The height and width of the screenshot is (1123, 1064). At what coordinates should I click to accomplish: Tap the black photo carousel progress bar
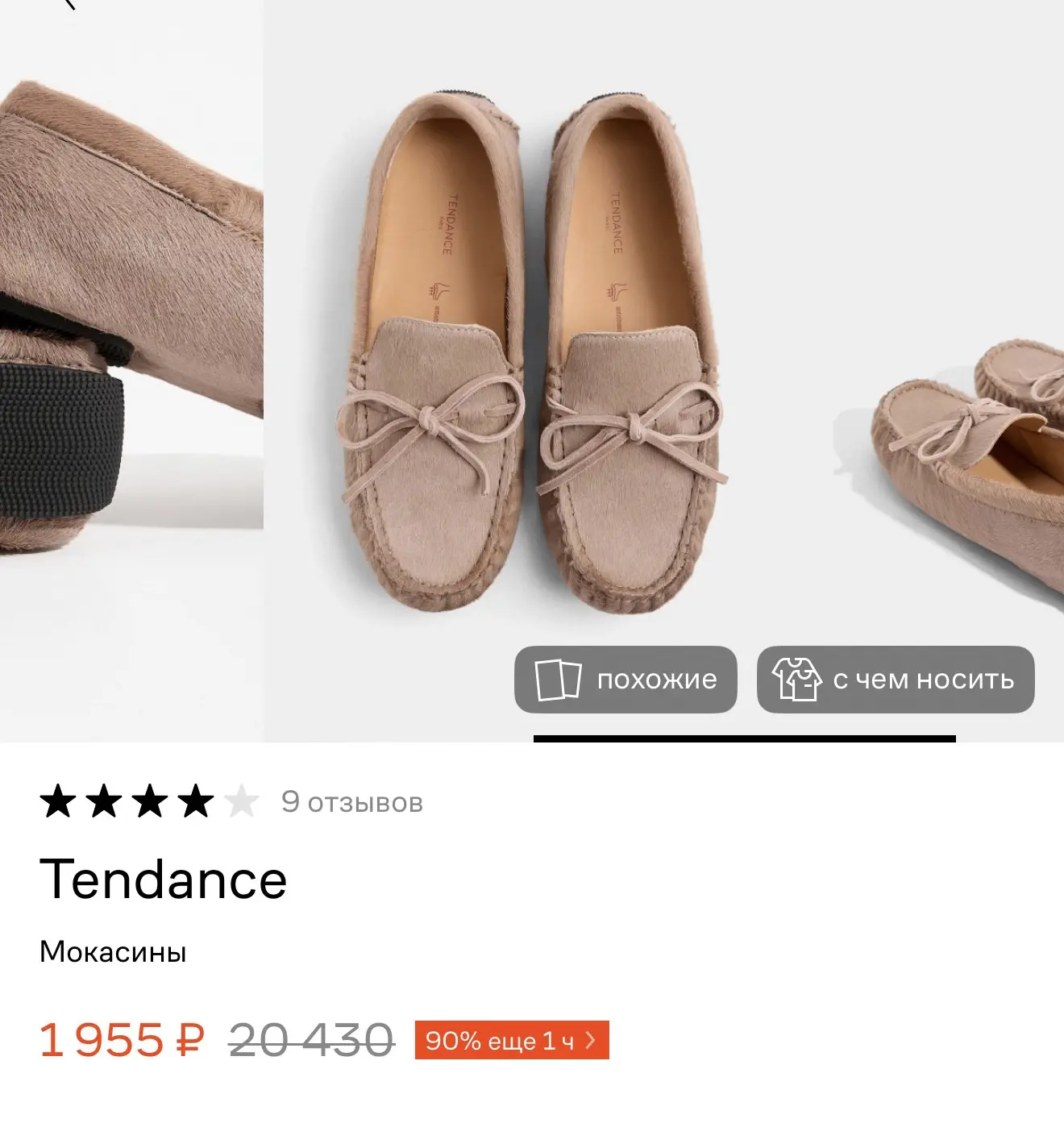[x=745, y=738]
